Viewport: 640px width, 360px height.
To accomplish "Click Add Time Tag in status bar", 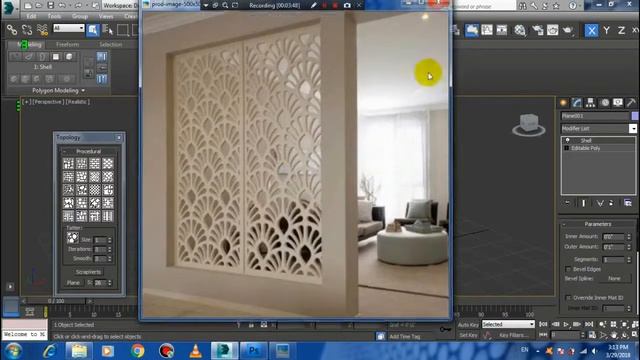I will [x=404, y=336].
